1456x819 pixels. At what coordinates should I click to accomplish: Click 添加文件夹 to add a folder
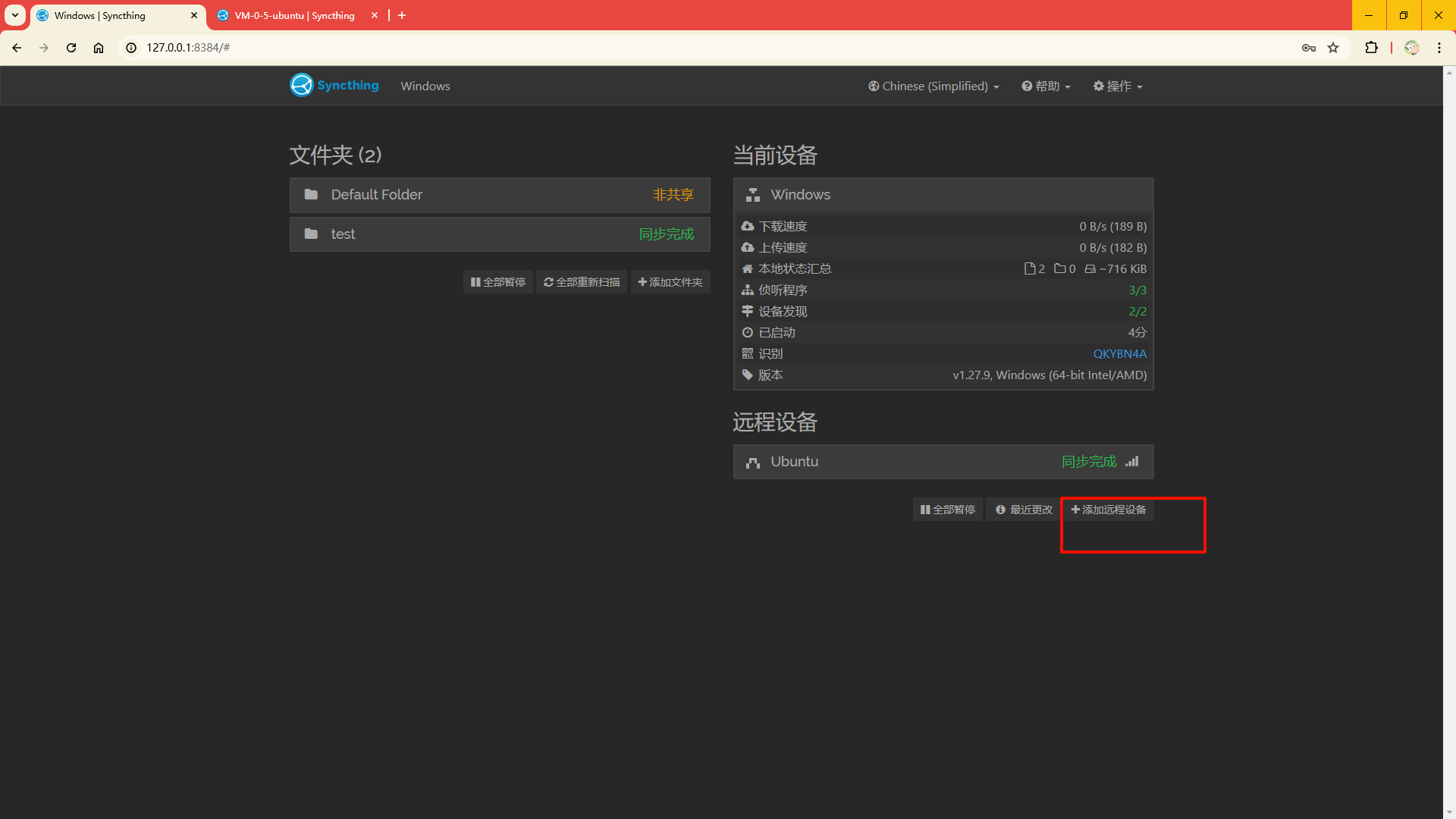pyautogui.click(x=670, y=281)
